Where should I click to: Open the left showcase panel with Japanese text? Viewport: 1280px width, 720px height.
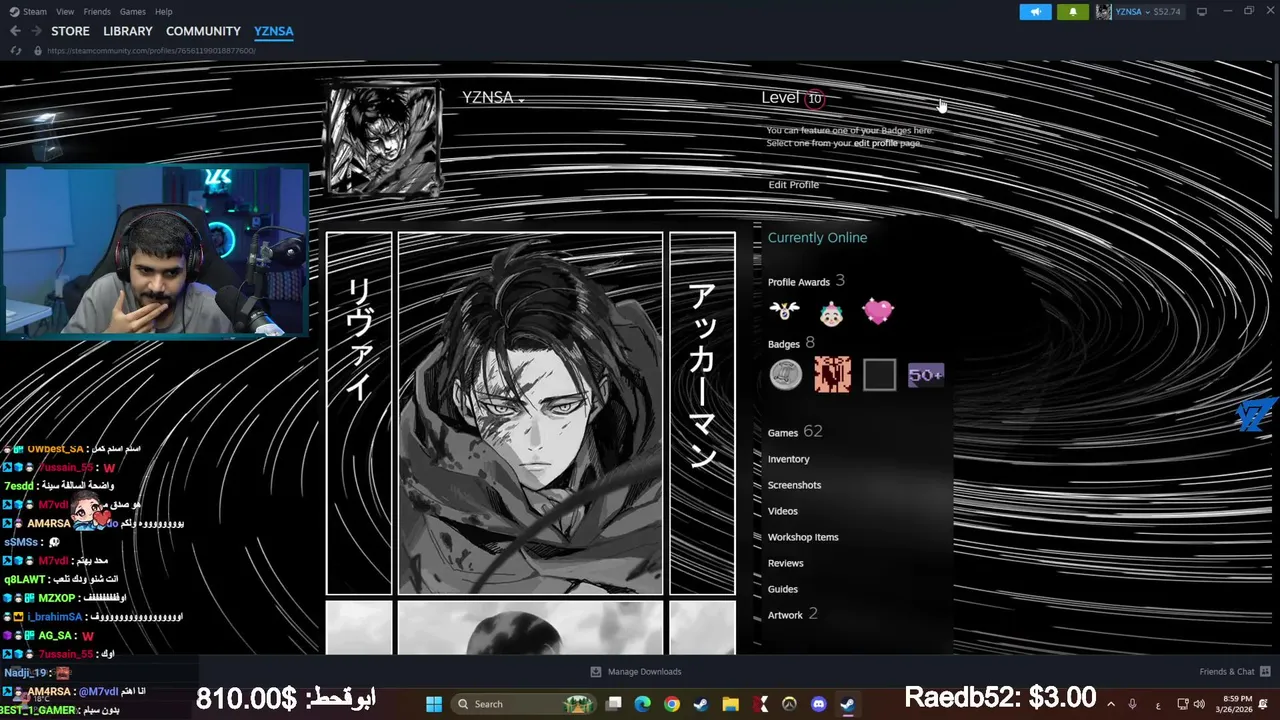359,414
